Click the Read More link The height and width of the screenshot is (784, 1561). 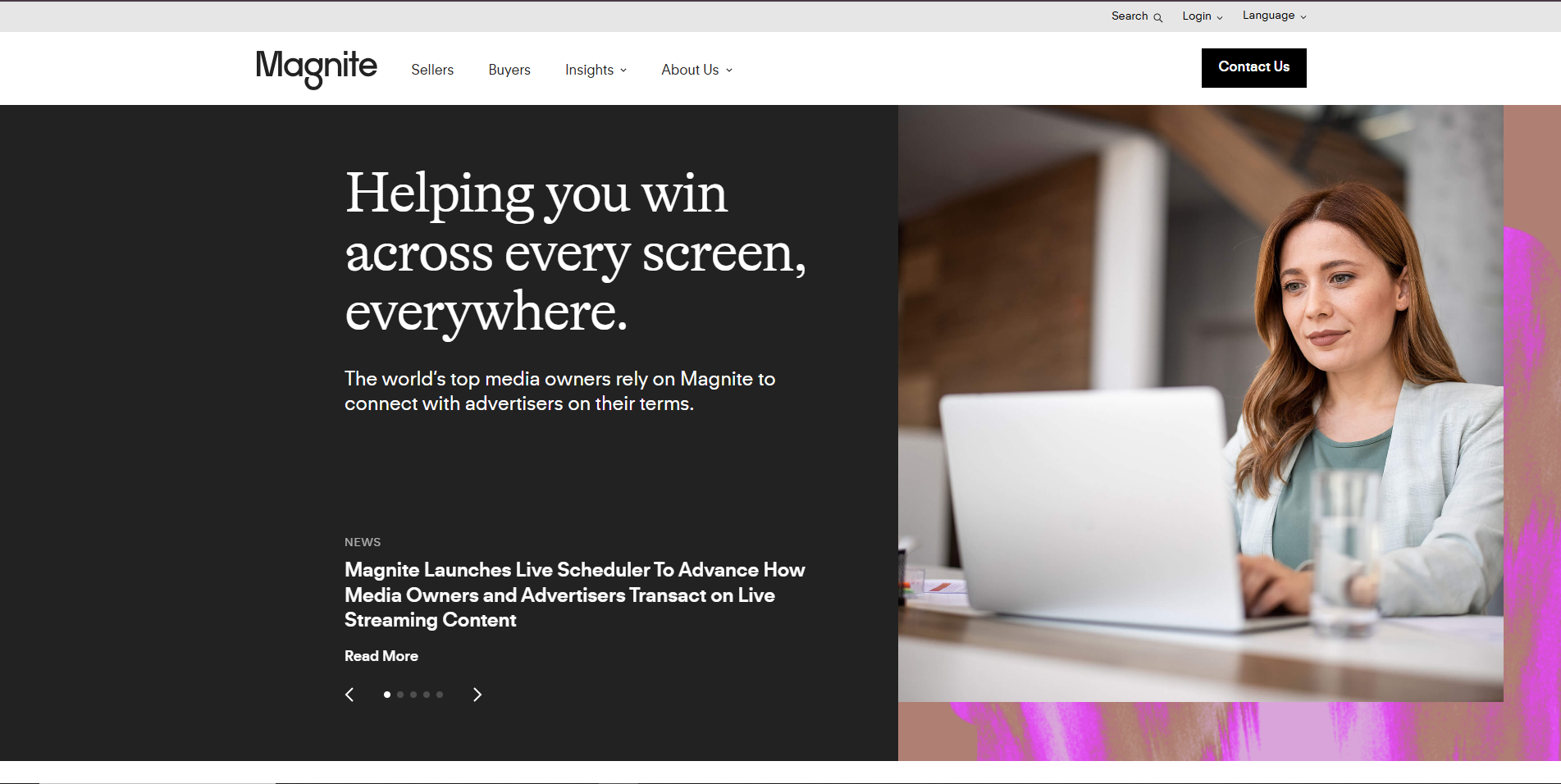click(381, 656)
